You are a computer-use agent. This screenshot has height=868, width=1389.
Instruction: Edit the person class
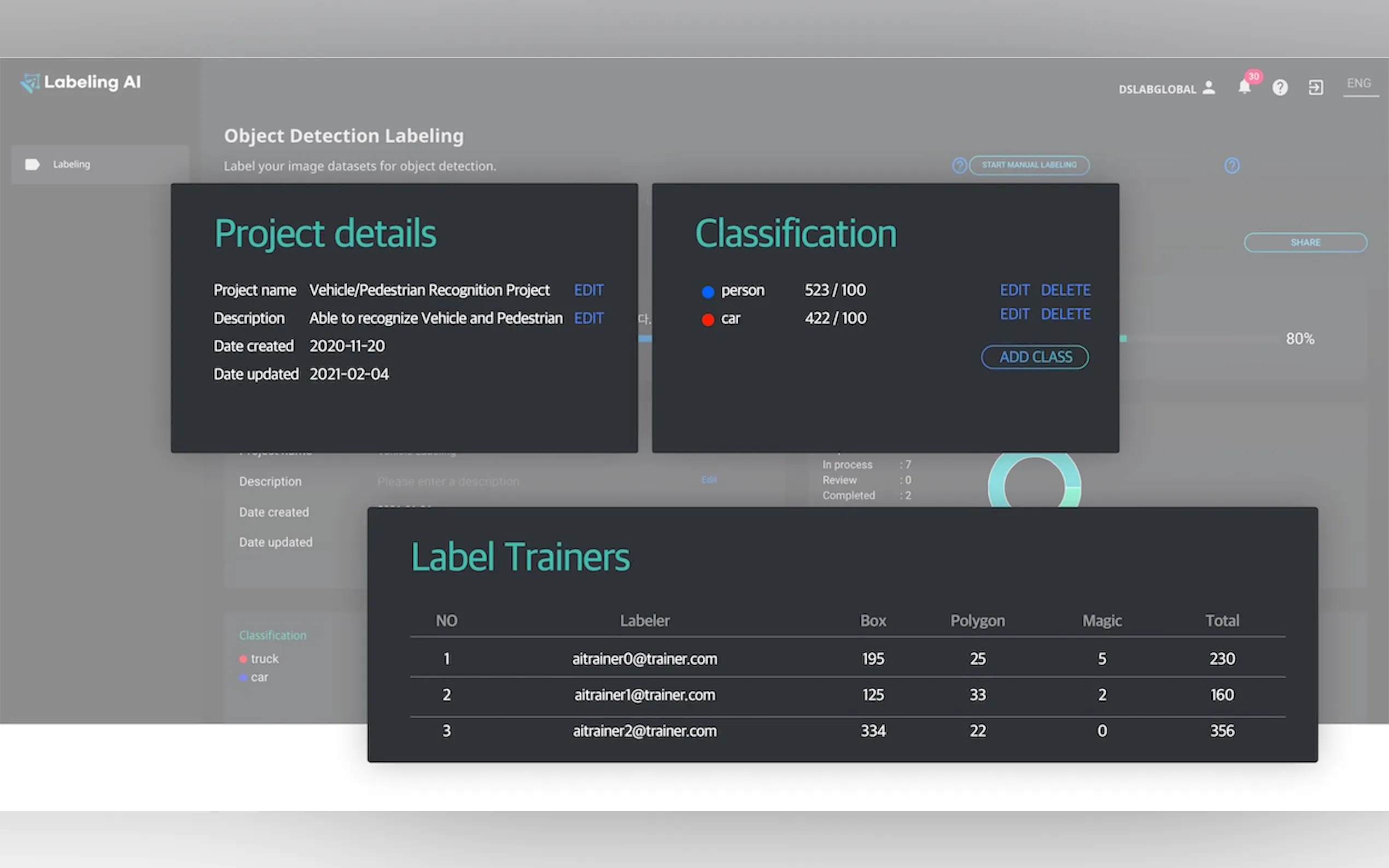[1014, 290]
